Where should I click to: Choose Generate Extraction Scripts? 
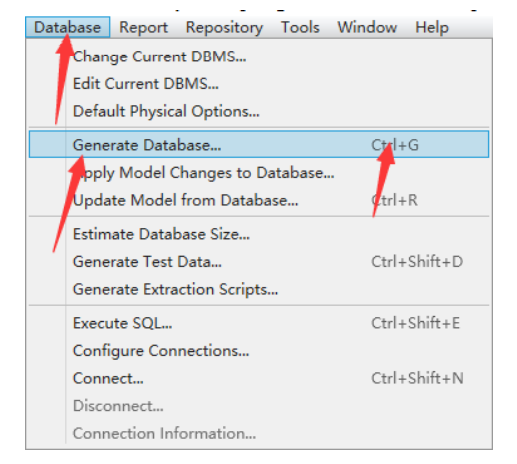tap(259, 289)
